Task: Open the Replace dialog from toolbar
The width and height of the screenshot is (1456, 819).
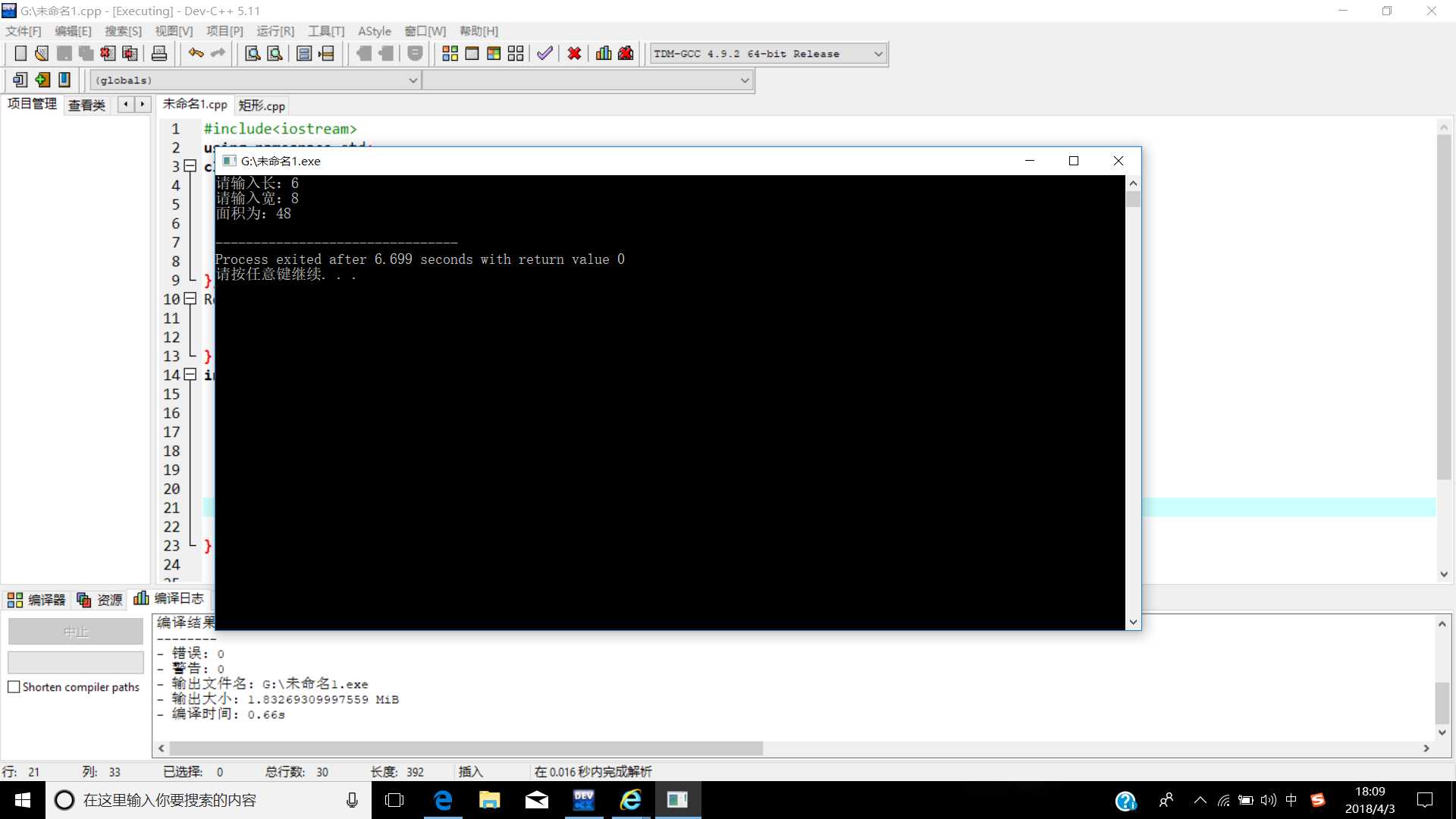Action: [x=275, y=53]
